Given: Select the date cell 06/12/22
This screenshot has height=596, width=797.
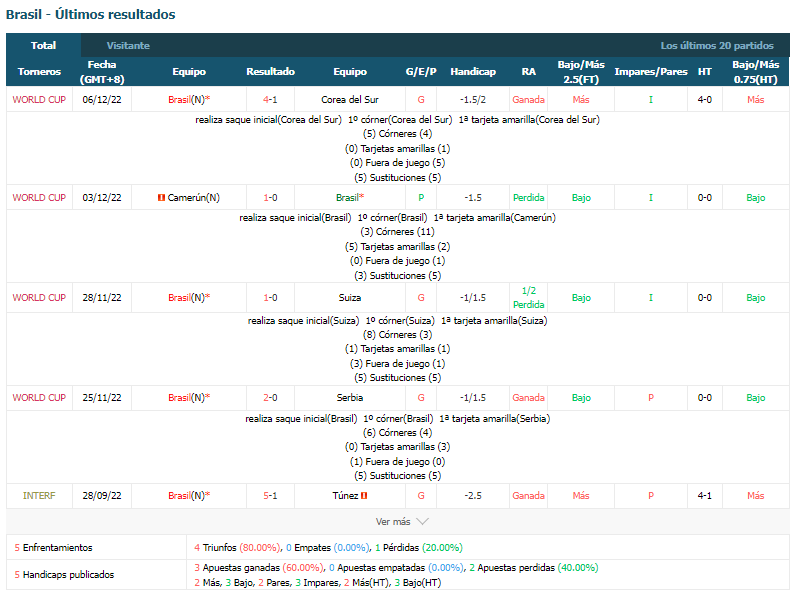Looking at the screenshot, I should pos(102,100).
